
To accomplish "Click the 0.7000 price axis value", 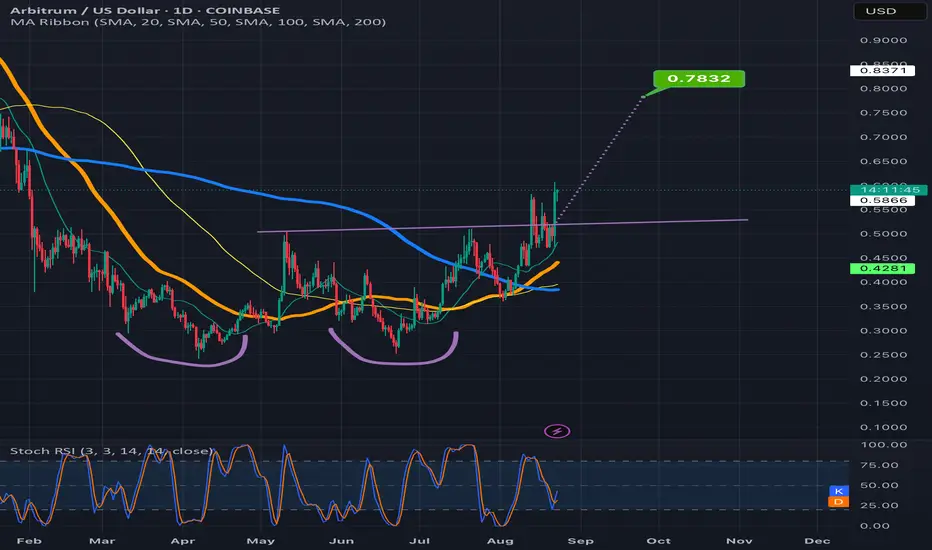I will [883, 137].
